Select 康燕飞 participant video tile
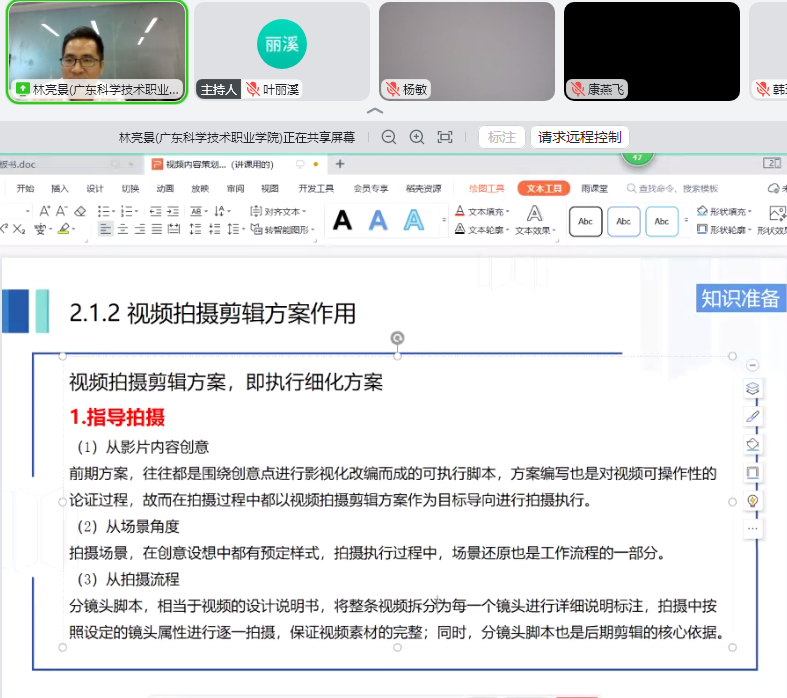The image size is (787, 698). [x=651, y=52]
